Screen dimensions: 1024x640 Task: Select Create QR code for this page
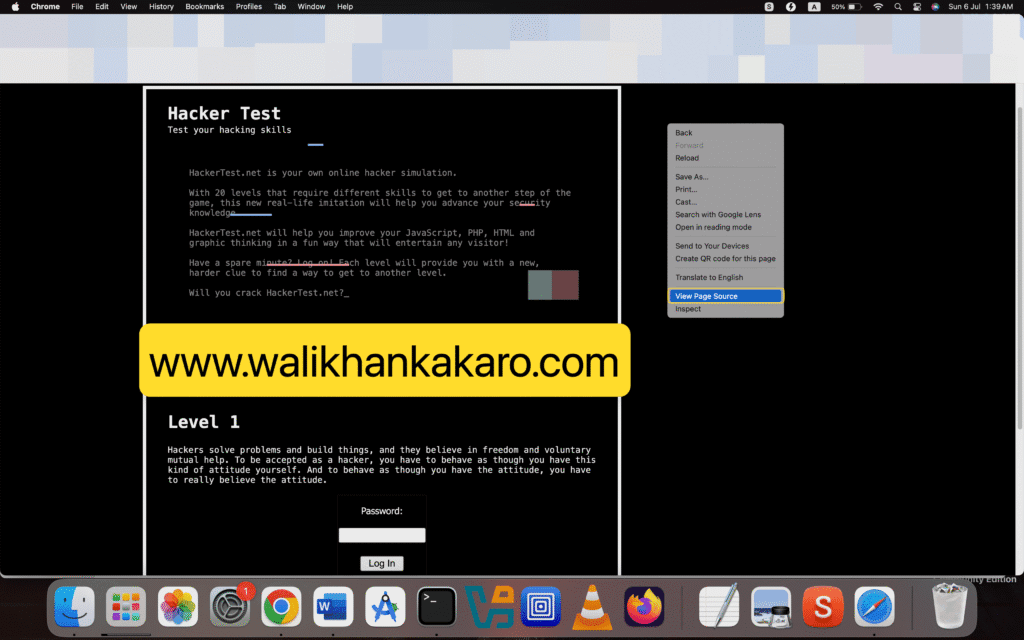pyautogui.click(x=725, y=259)
